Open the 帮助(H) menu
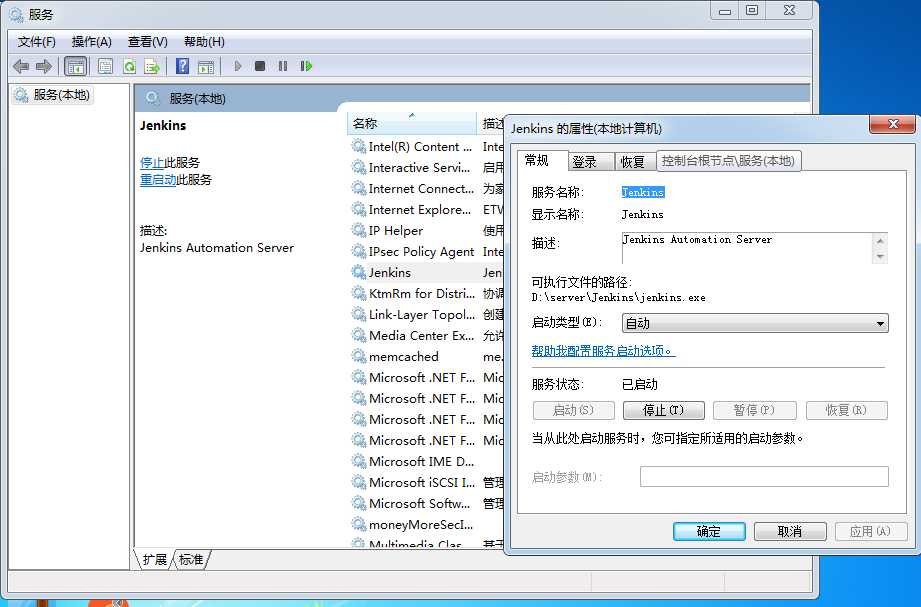This screenshot has width=921, height=607. (204, 42)
